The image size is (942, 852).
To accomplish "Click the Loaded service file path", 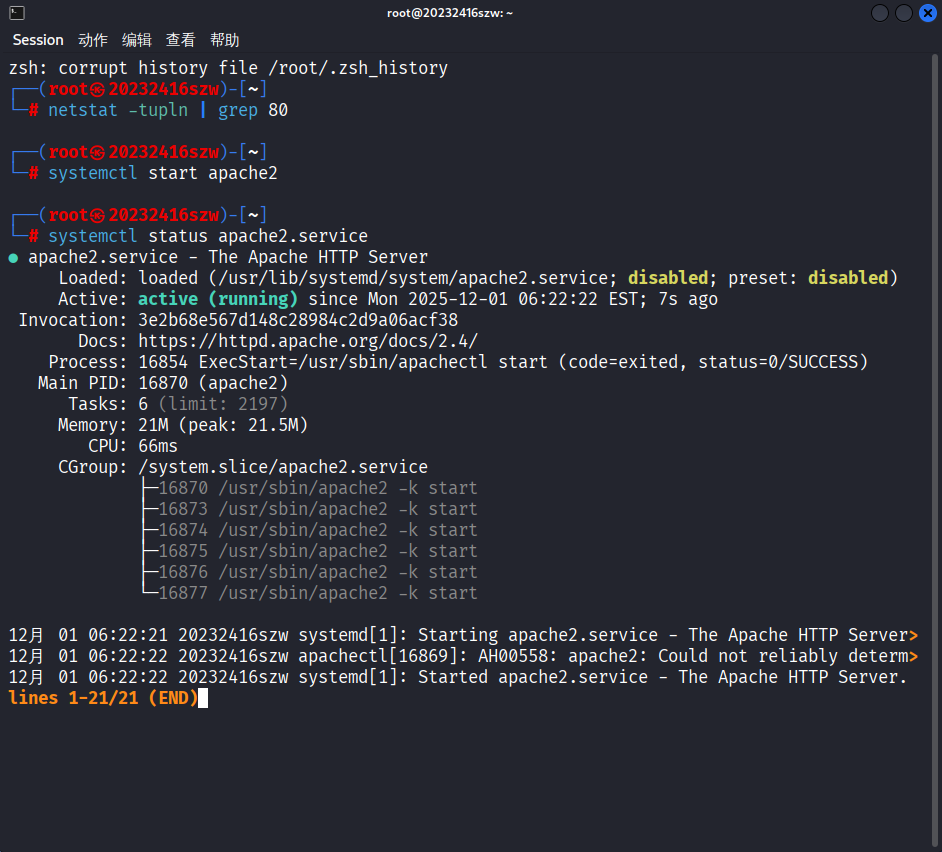I will [413, 278].
